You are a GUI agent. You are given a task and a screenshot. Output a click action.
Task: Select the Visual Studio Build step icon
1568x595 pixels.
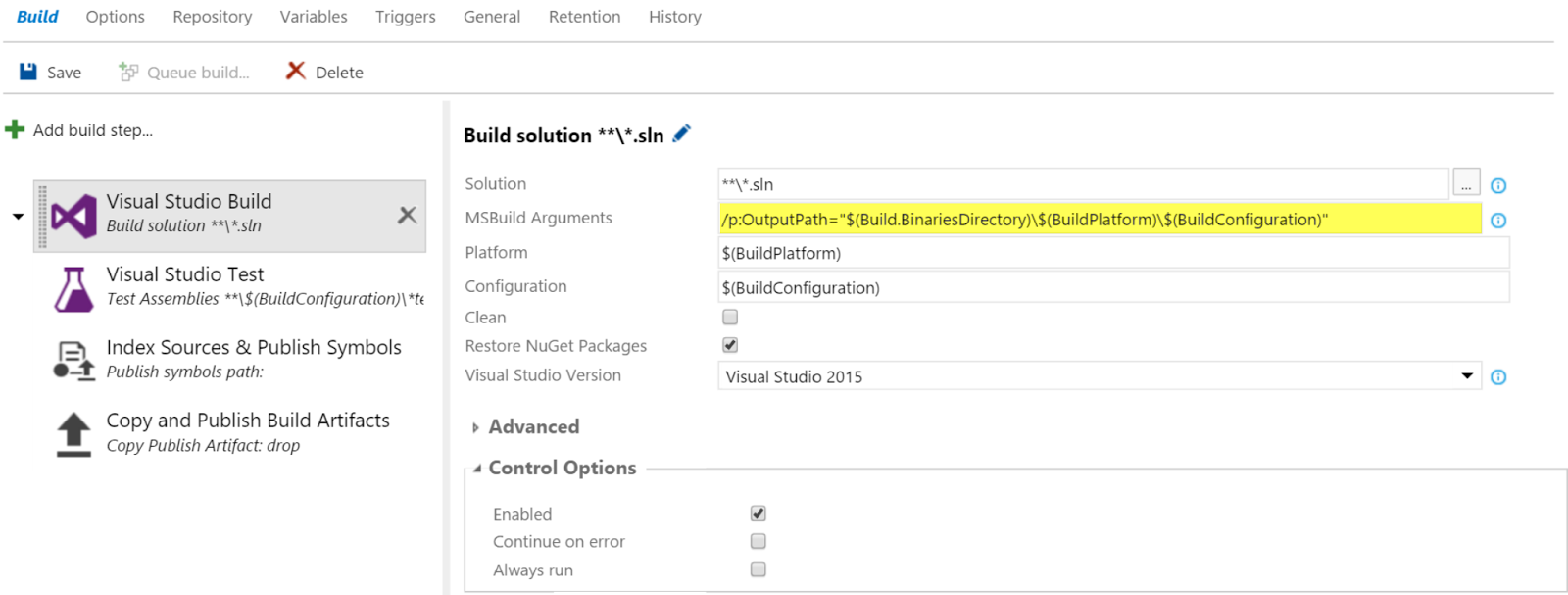[73, 215]
